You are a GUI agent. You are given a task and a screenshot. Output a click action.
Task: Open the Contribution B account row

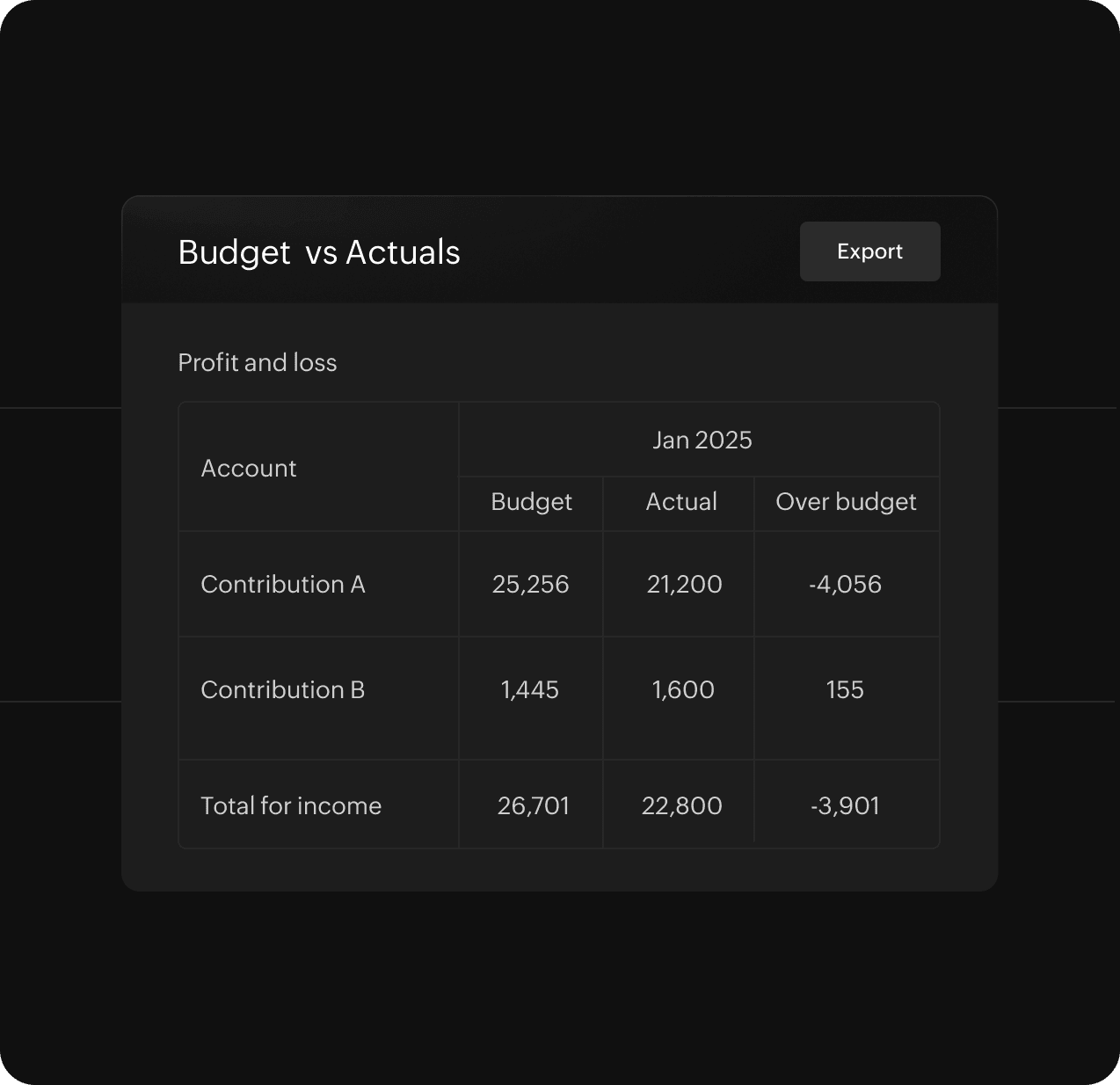click(x=283, y=690)
